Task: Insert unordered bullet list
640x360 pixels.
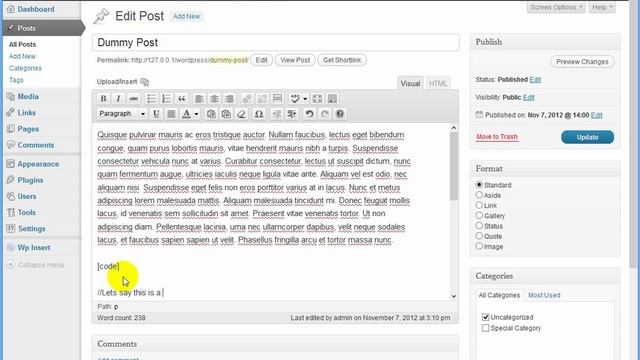Action: [x=151, y=98]
